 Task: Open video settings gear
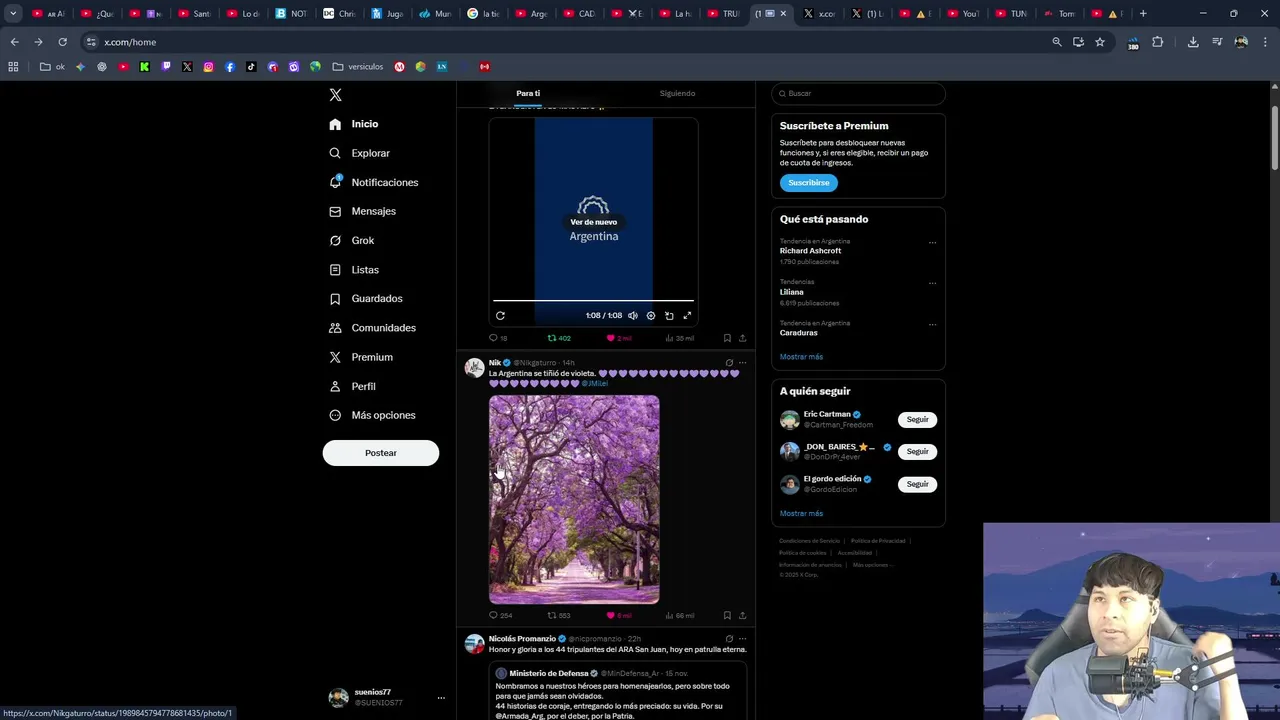click(x=651, y=316)
